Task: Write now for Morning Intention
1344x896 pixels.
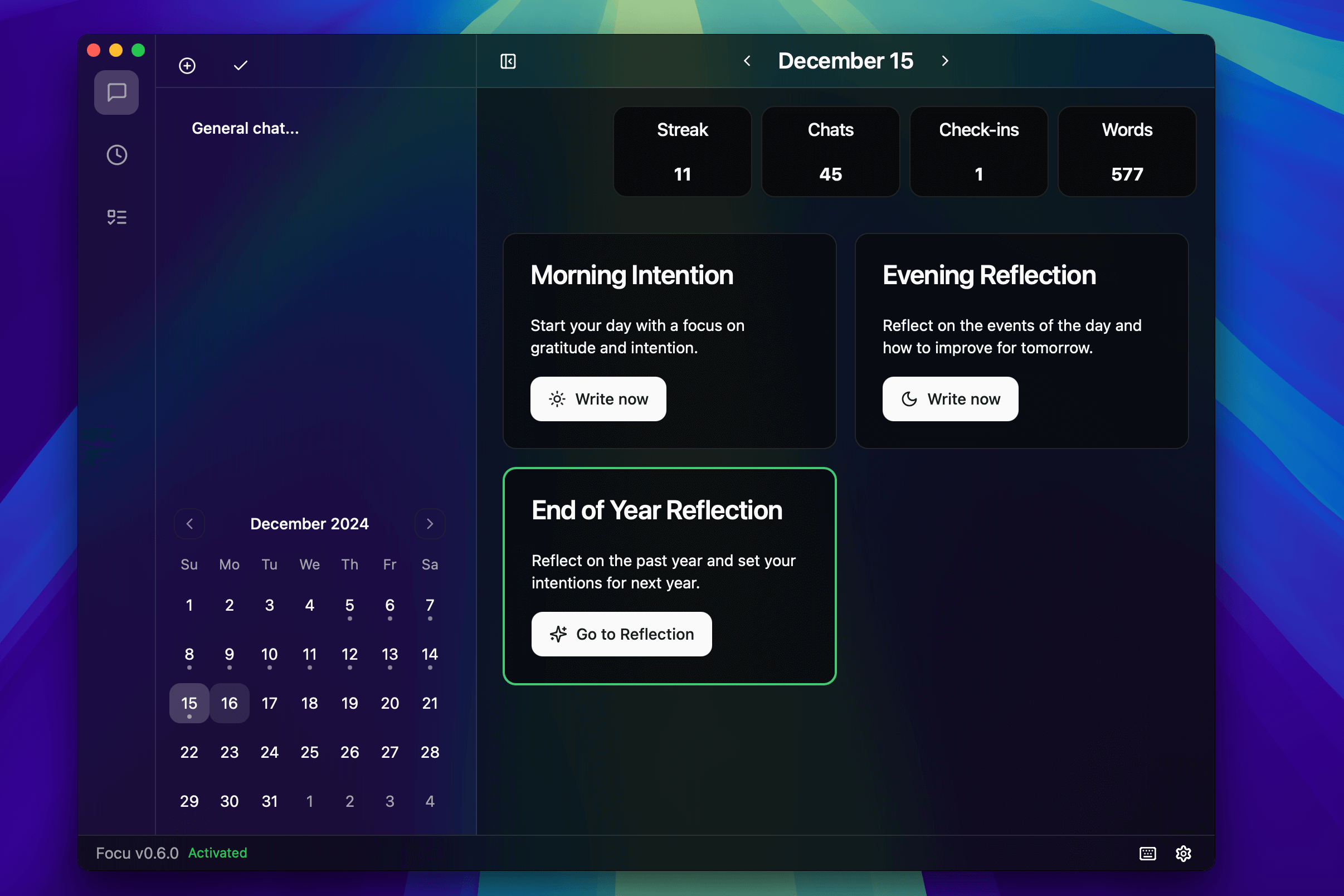Action: [598, 399]
